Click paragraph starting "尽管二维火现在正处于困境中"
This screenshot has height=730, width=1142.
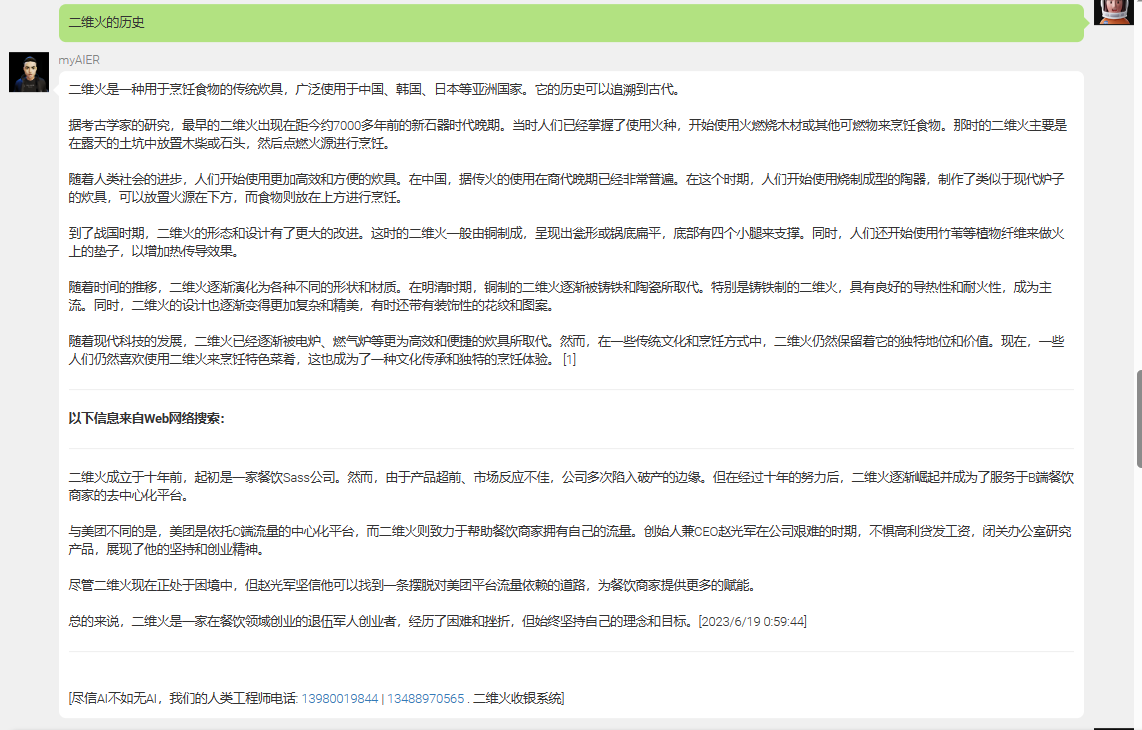(415, 585)
